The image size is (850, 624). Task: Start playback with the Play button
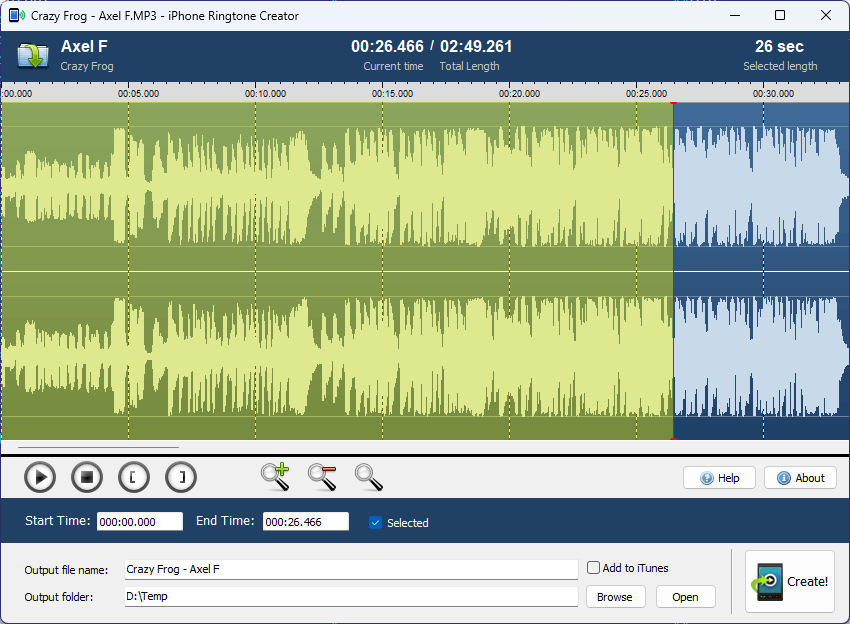pyautogui.click(x=40, y=478)
